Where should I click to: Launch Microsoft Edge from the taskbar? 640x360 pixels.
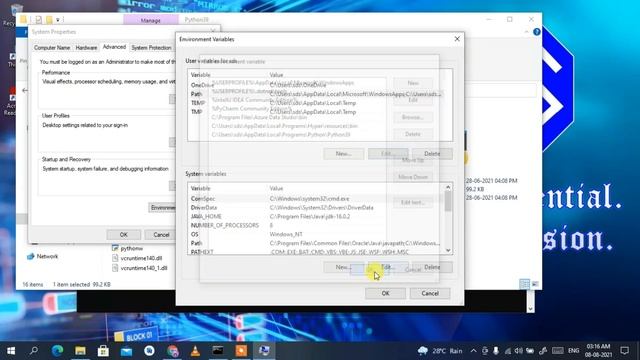point(57,351)
